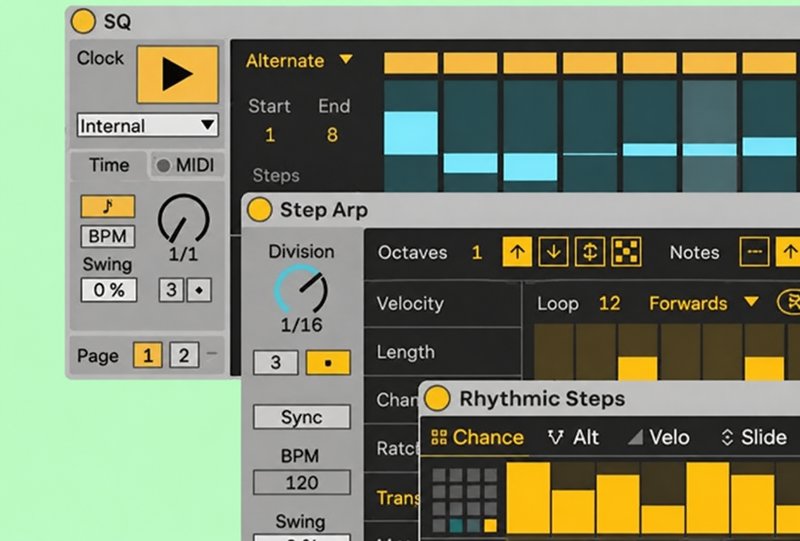The image size is (800, 541).
Task: Toggle the first step on/off bar in SQ
Action: tap(411, 63)
